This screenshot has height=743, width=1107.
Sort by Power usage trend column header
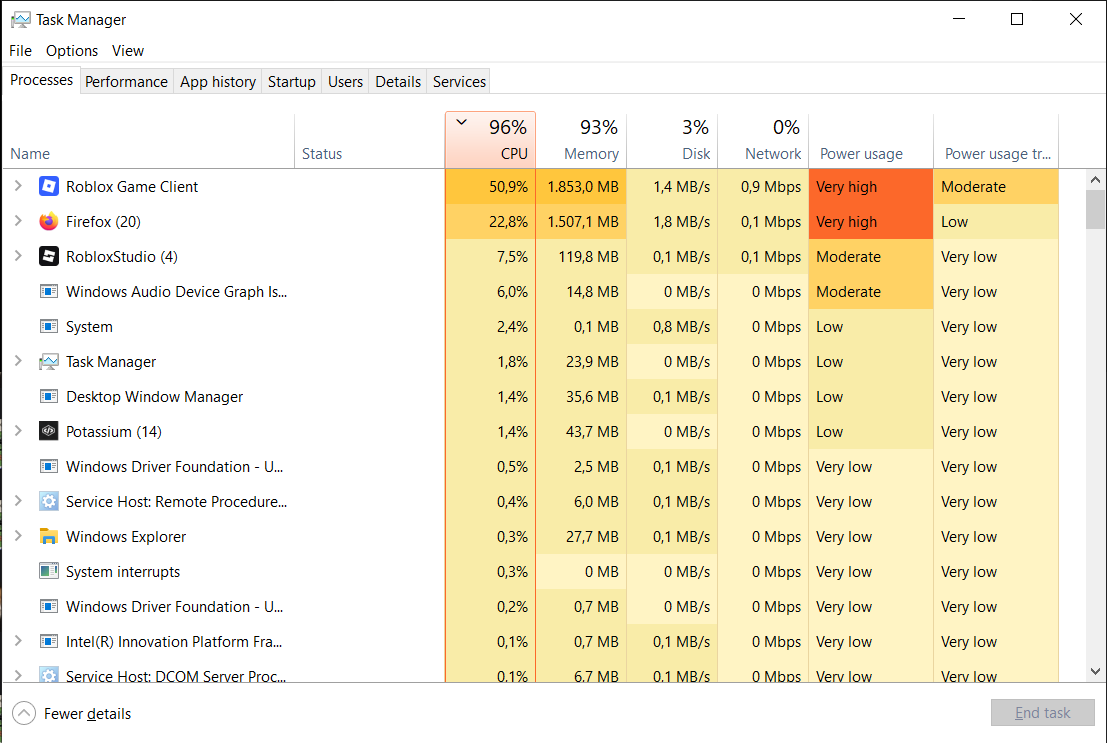pyautogui.click(x=996, y=141)
